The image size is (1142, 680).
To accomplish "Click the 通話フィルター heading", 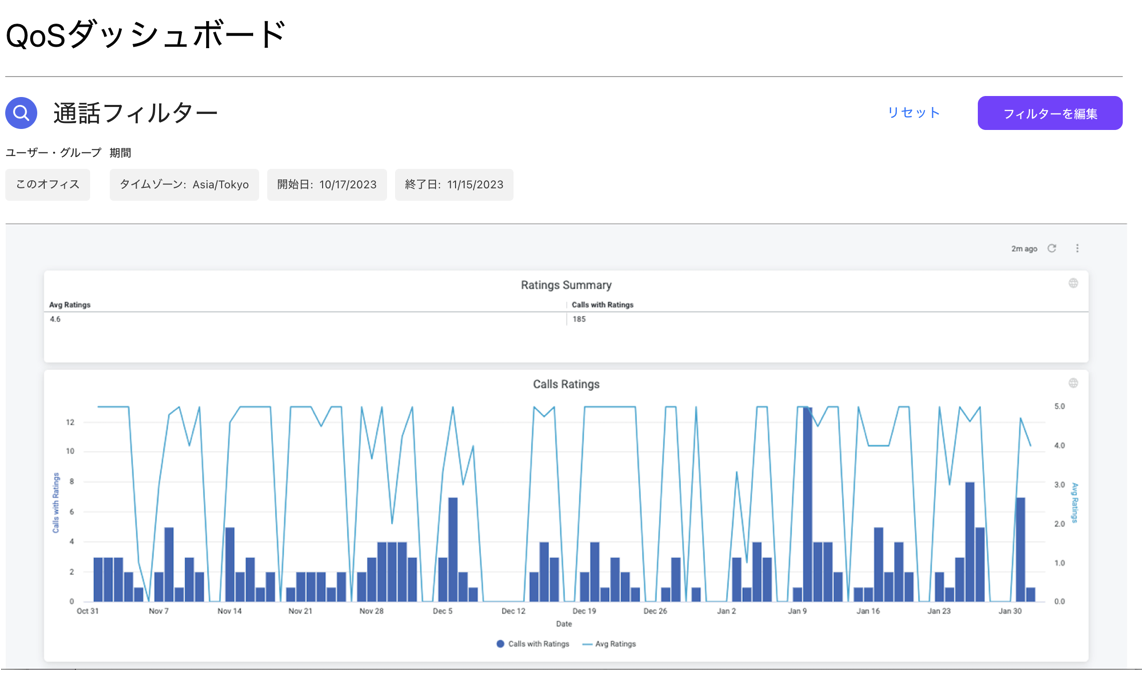I will (x=135, y=113).
